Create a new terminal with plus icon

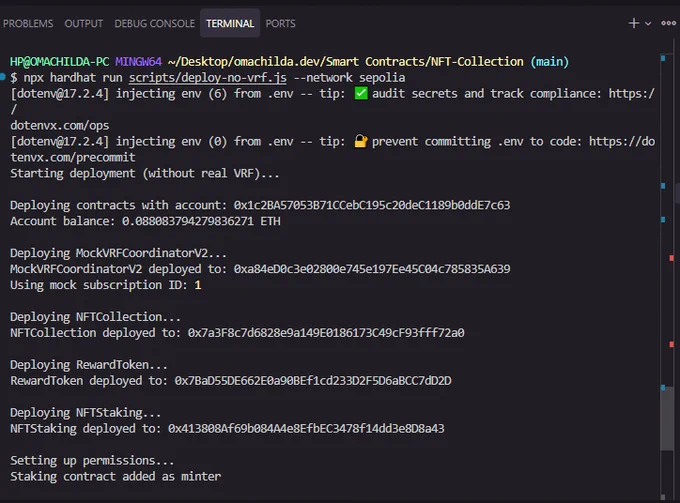634,23
